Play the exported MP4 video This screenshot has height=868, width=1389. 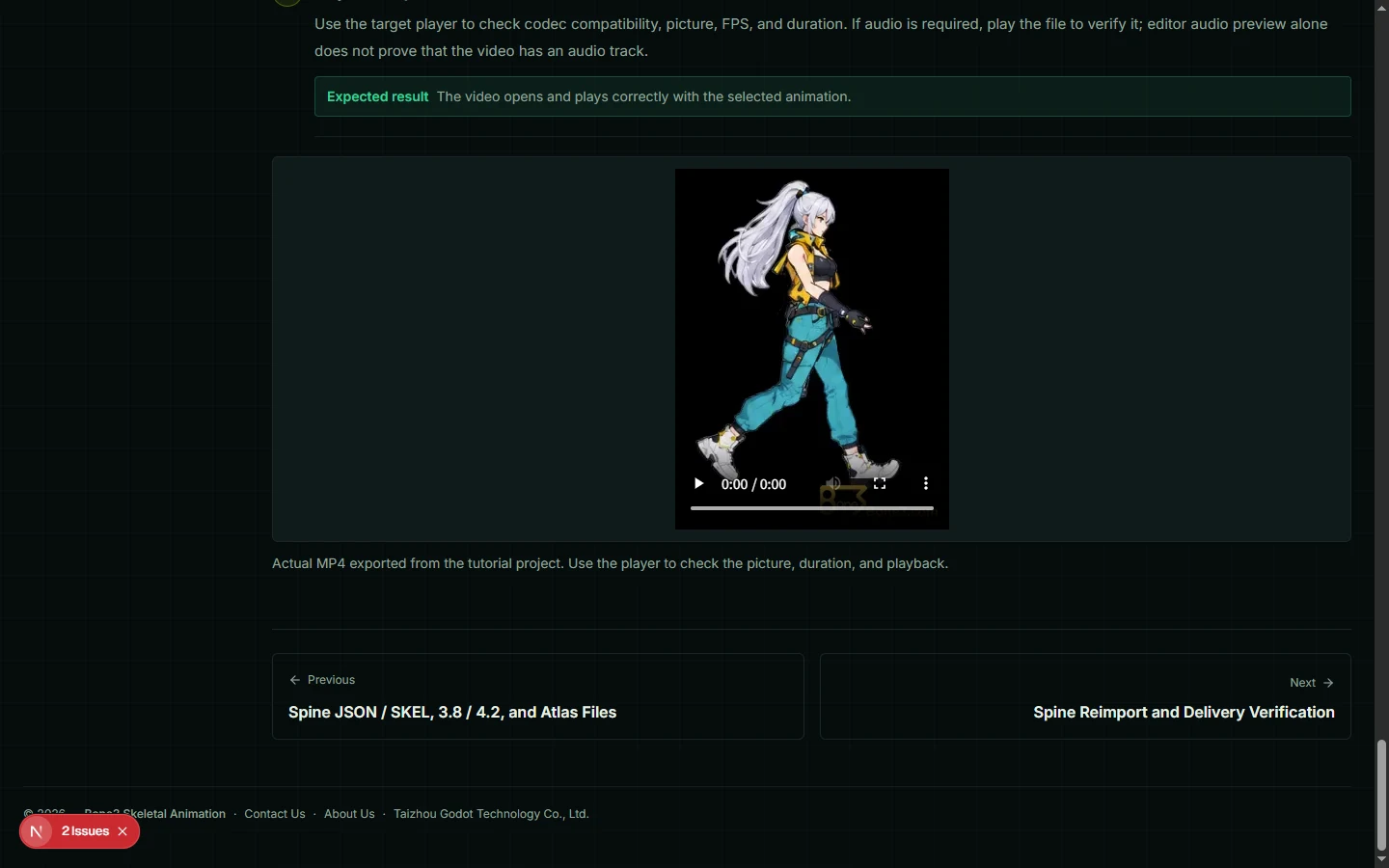click(698, 484)
